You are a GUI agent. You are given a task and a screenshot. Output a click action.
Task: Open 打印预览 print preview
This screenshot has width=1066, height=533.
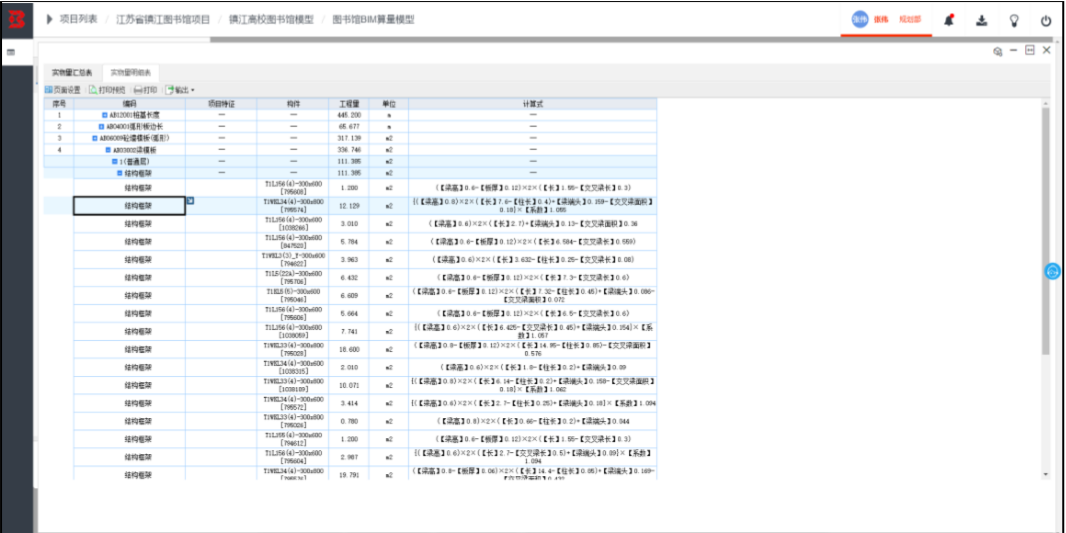[107, 90]
